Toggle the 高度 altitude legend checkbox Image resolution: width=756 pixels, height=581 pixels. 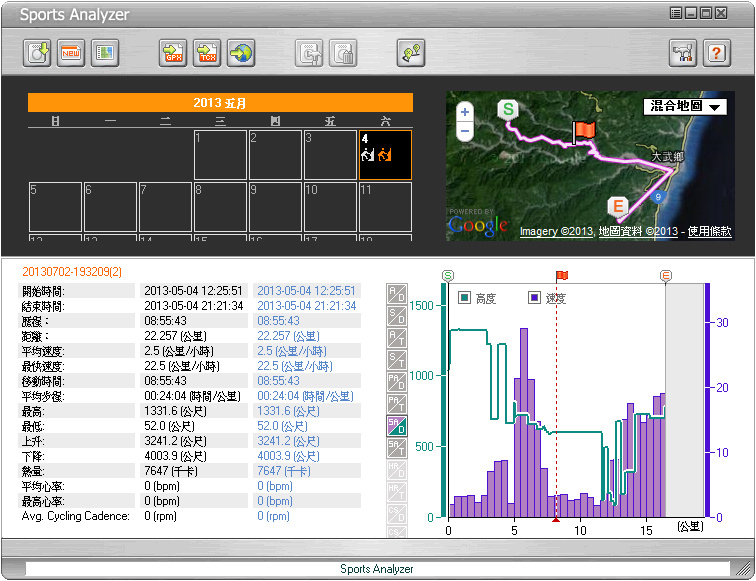point(465,298)
